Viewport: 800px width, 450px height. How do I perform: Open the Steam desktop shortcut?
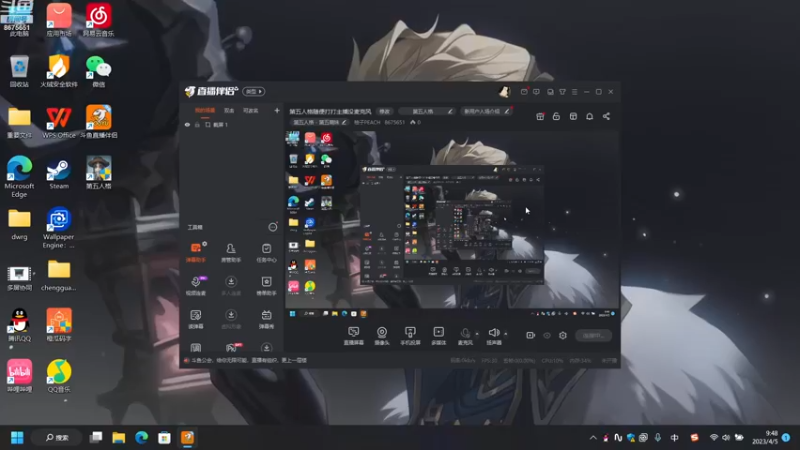(59, 174)
